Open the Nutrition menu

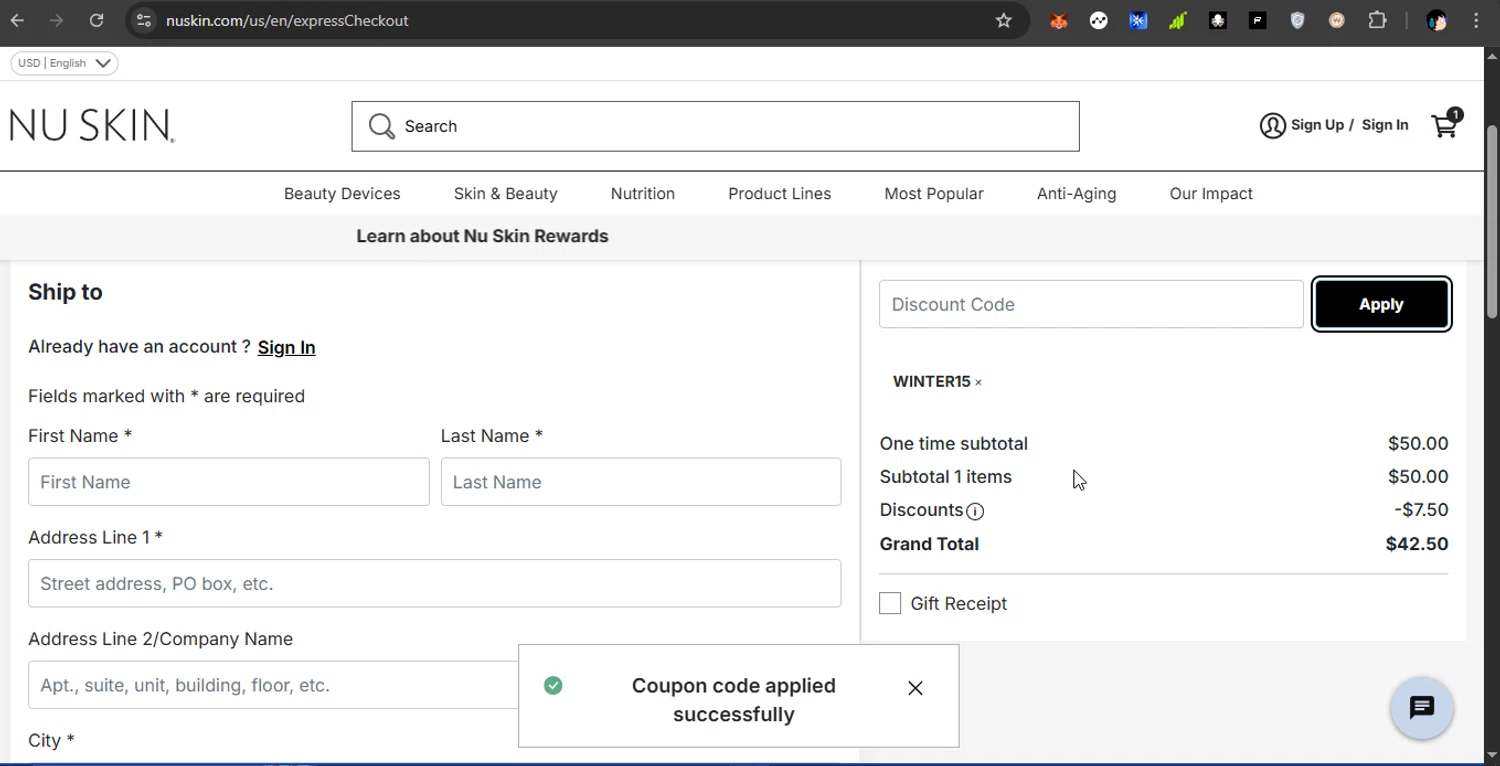[x=643, y=194]
